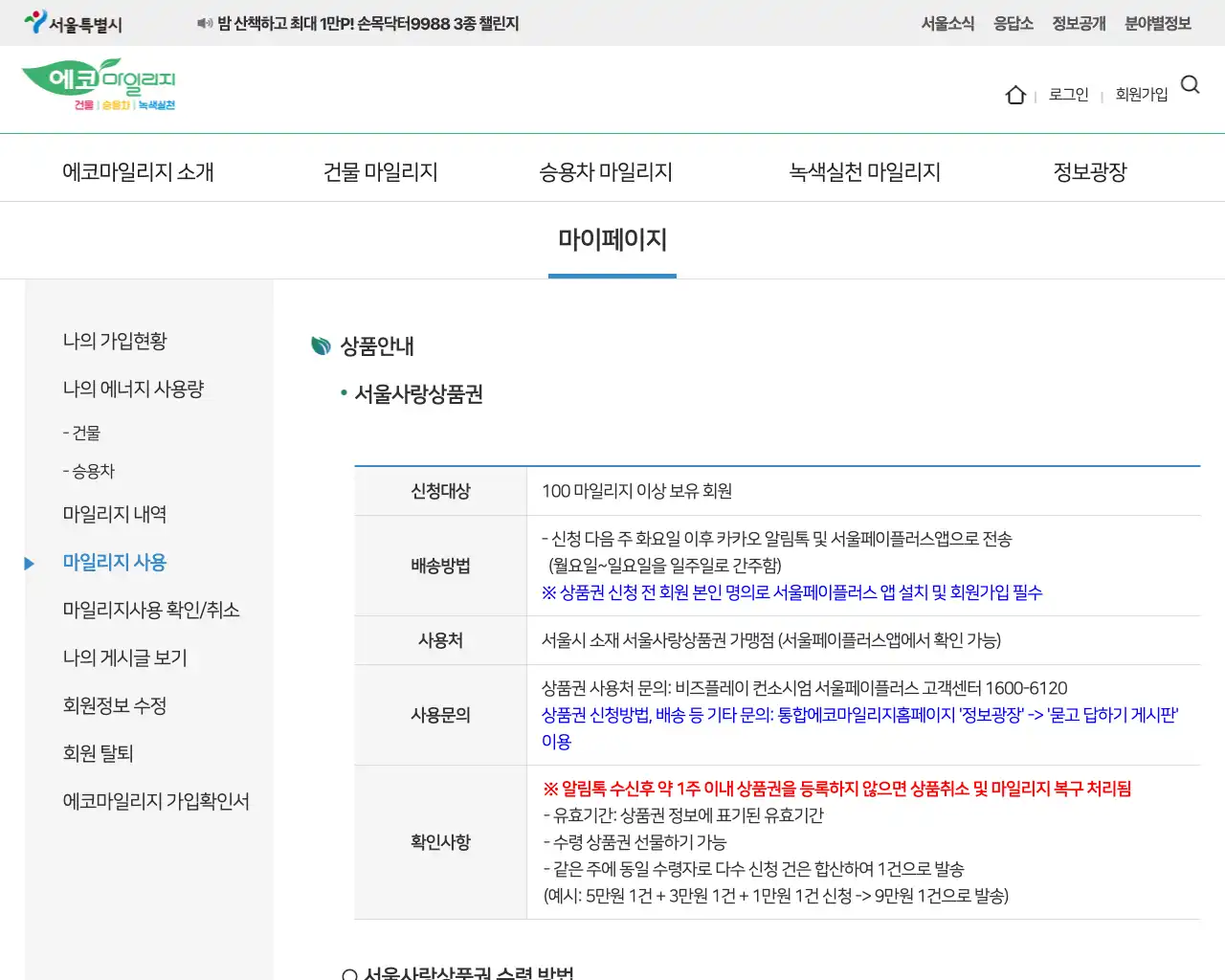Select the 건물 sub-item in sidebar
The image size is (1225, 980).
point(81,433)
